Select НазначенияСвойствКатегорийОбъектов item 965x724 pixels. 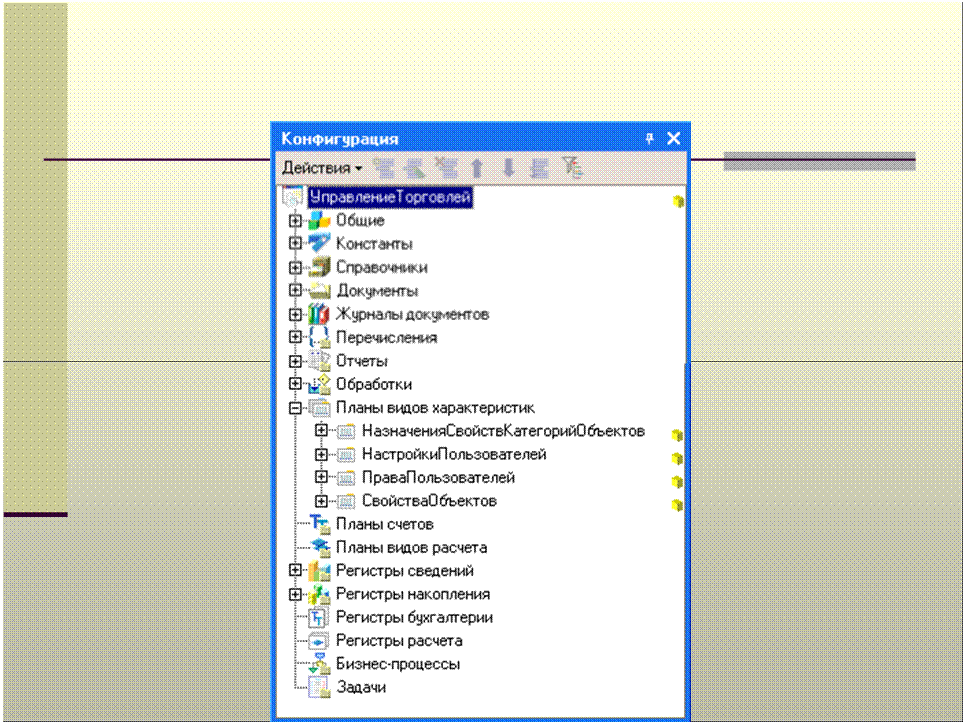click(503, 431)
